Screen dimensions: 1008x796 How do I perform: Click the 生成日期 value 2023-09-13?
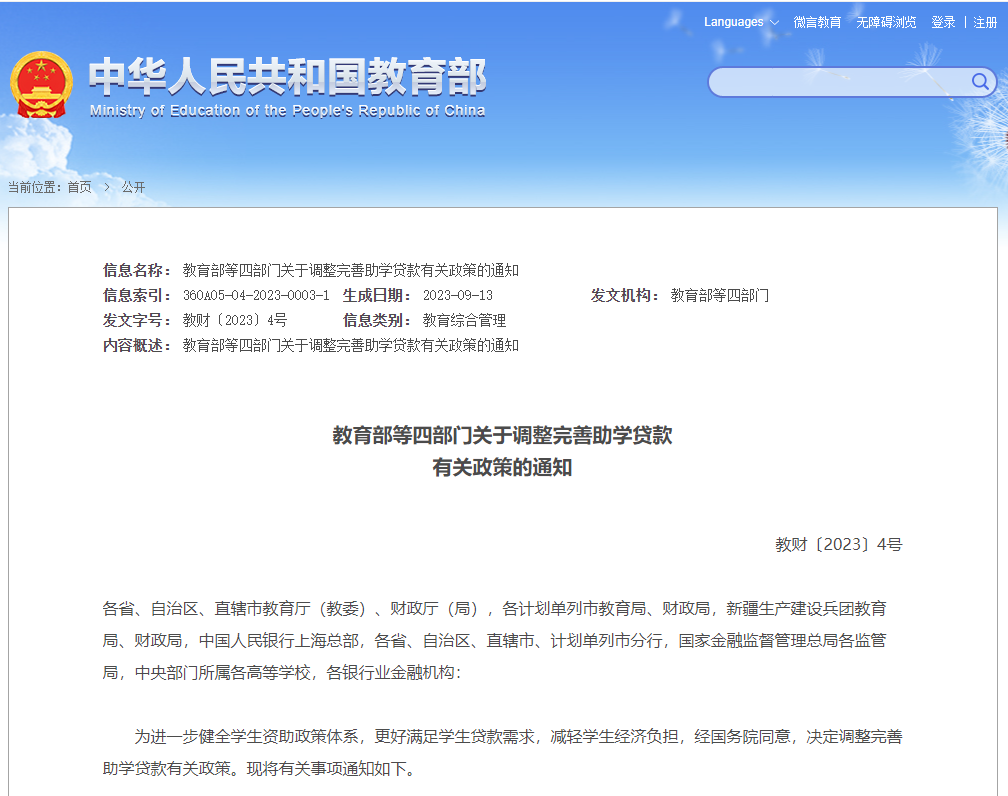(457, 296)
